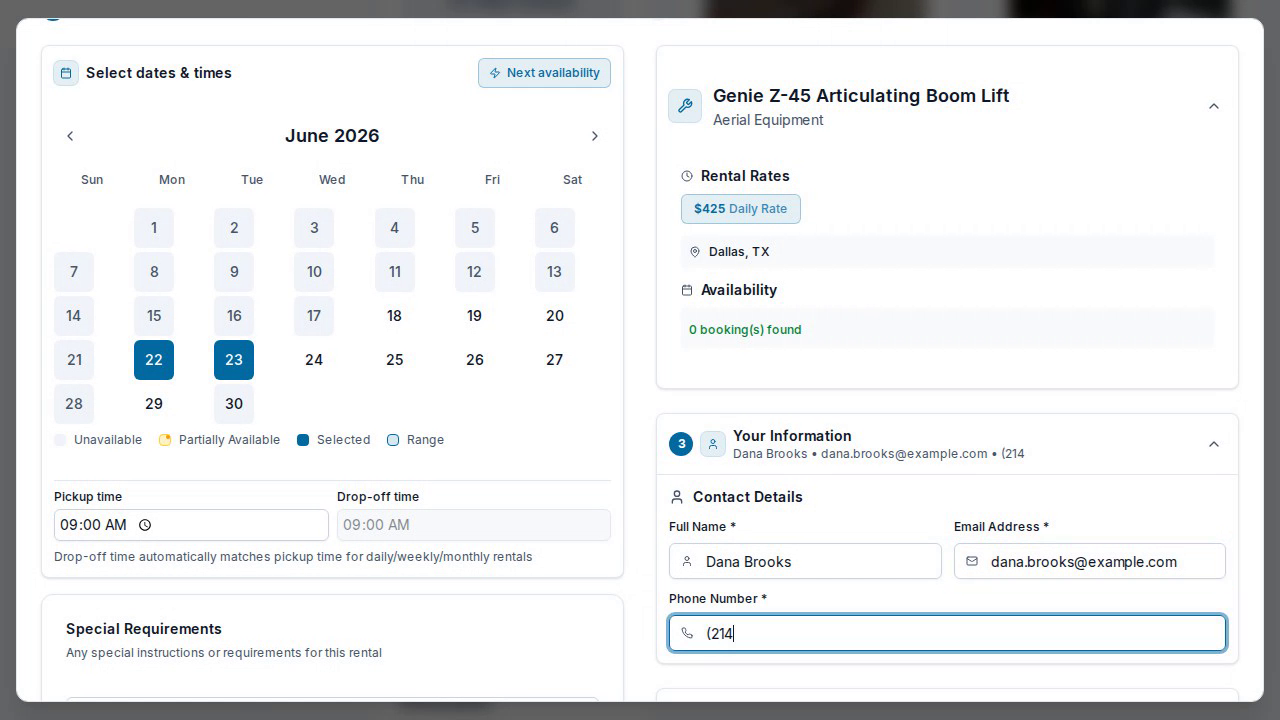Click the calendar icon beside Select dates & times

[x=66, y=73]
